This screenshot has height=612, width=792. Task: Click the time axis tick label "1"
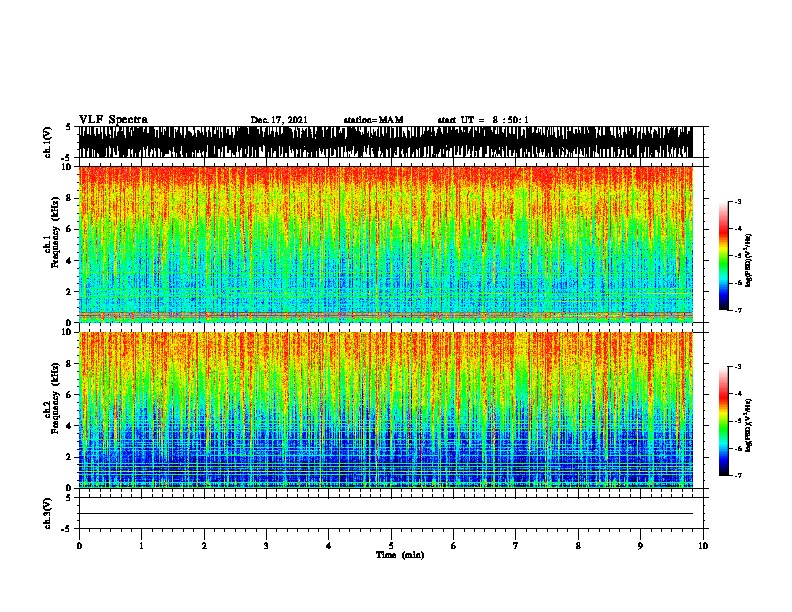[141, 546]
